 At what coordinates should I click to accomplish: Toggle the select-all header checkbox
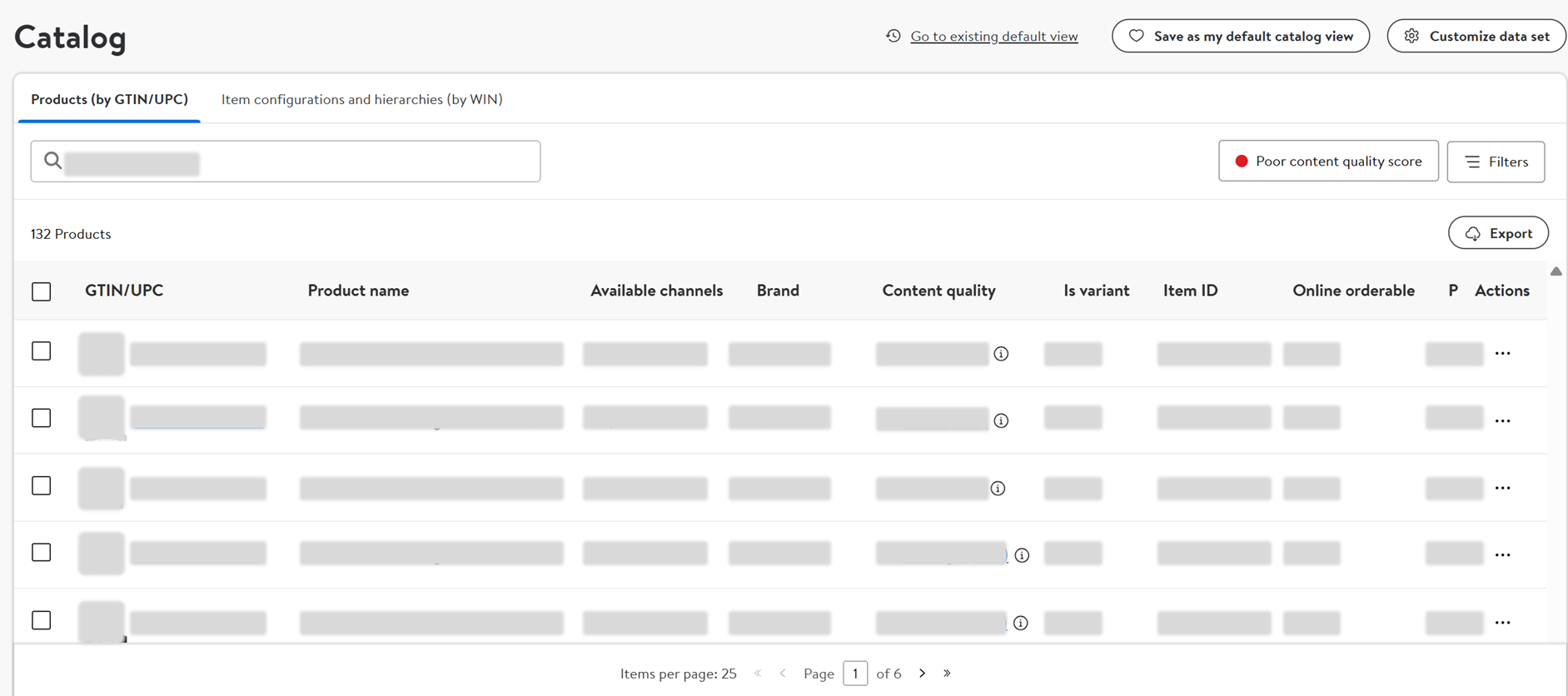tap(42, 291)
